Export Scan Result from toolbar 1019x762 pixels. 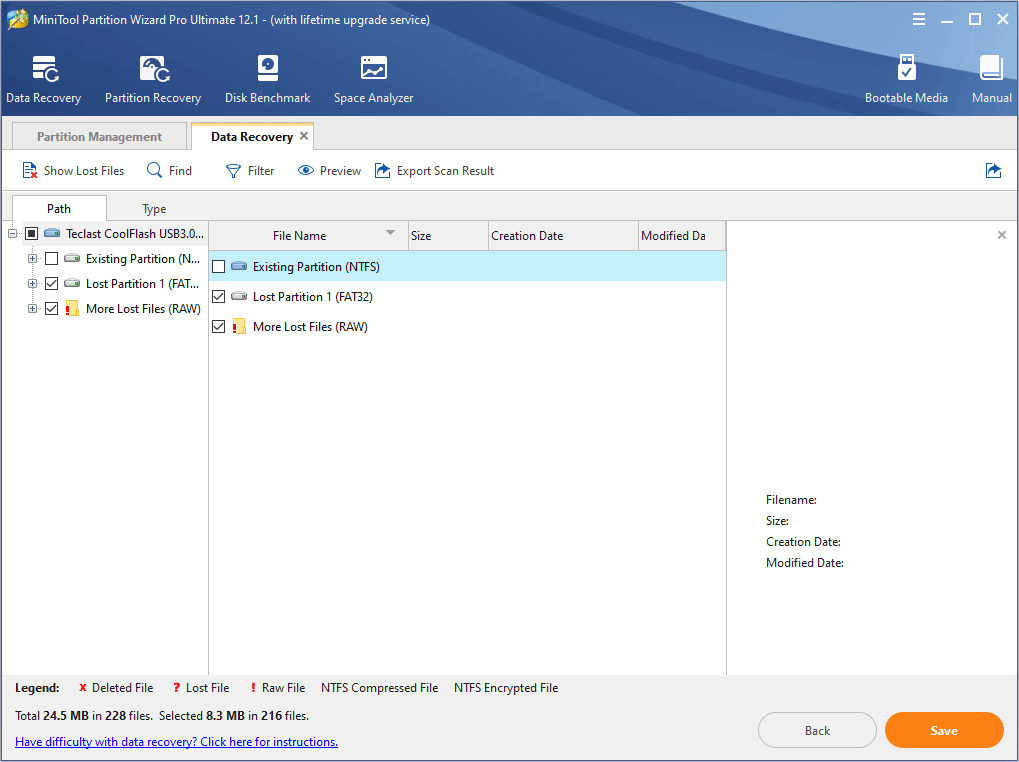[435, 171]
